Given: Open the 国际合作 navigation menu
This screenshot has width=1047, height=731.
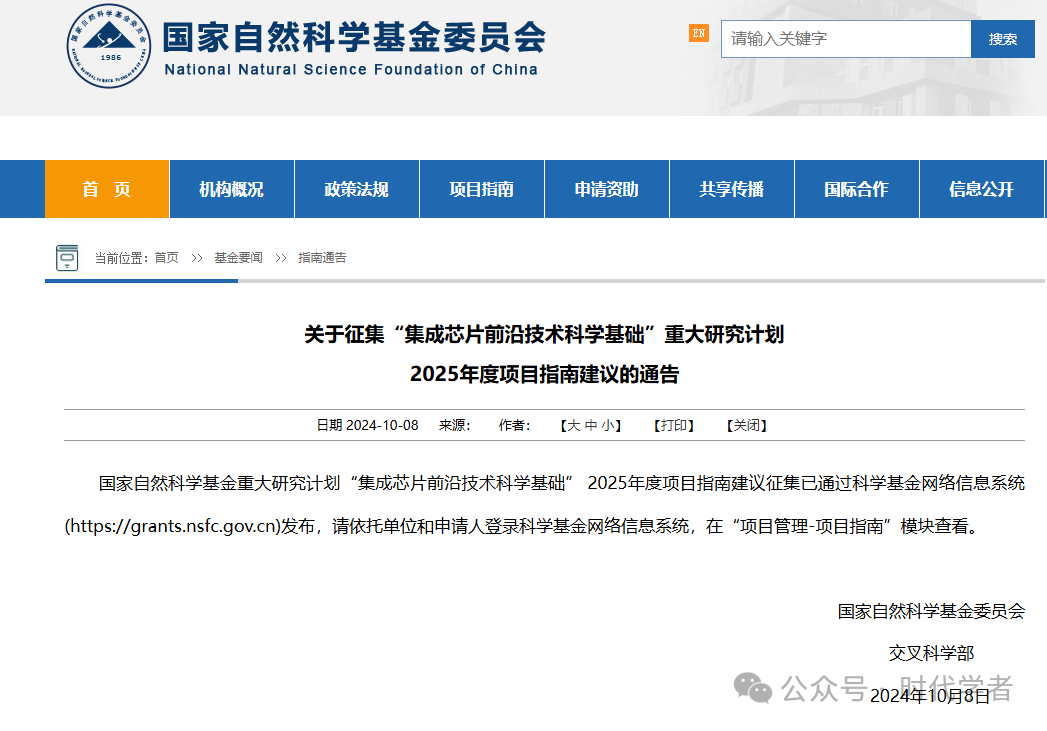Looking at the screenshot, I should click(x=857, y=189).
